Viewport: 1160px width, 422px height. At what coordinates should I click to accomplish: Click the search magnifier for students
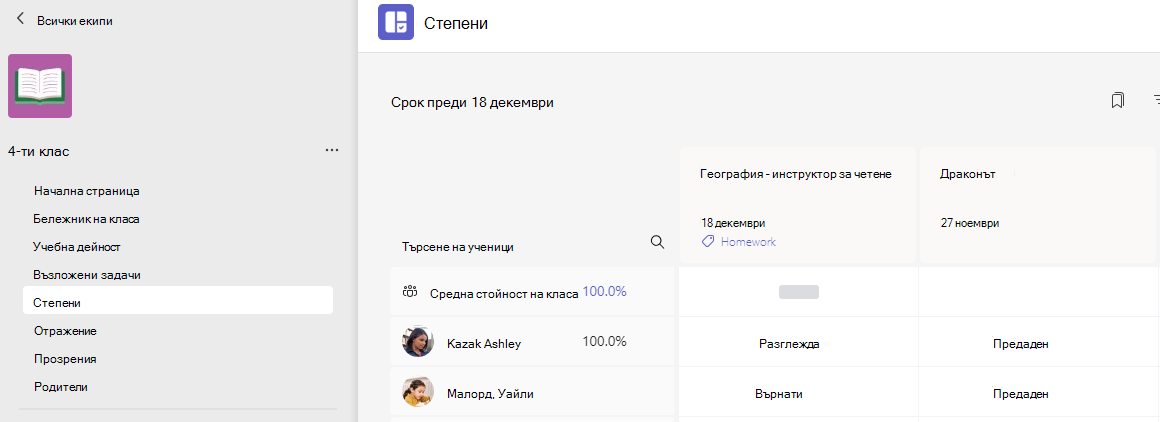(656, 242)
